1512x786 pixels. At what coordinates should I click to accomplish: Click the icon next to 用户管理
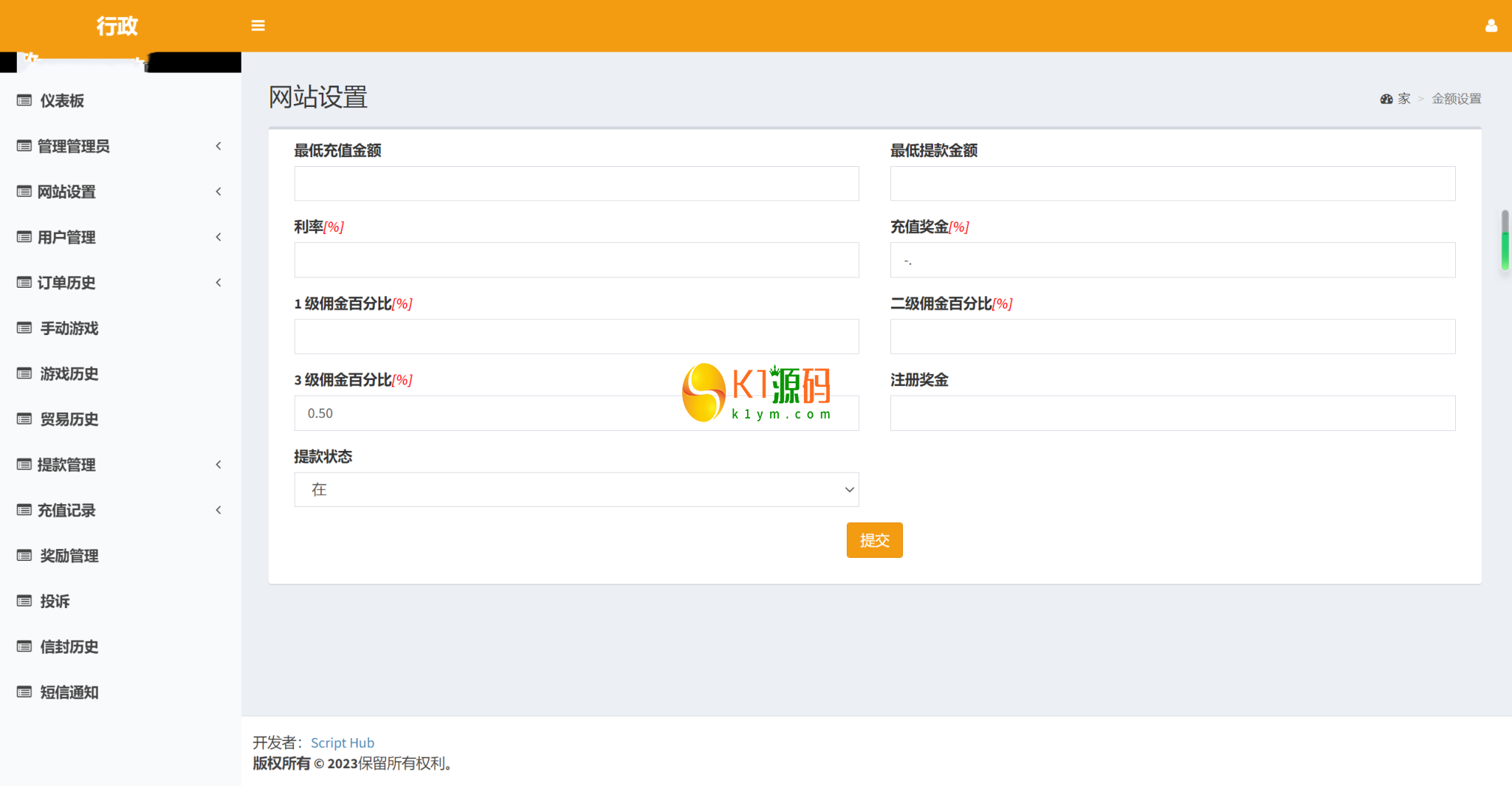[x=24, y=237]
